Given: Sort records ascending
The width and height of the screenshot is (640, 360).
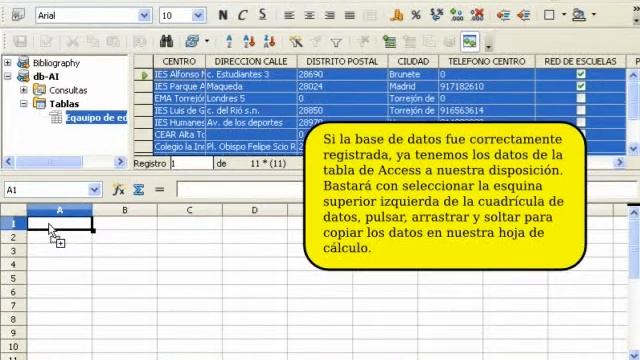Looking at the screenshot, I should pyautogui.click(x=249, y=41).
